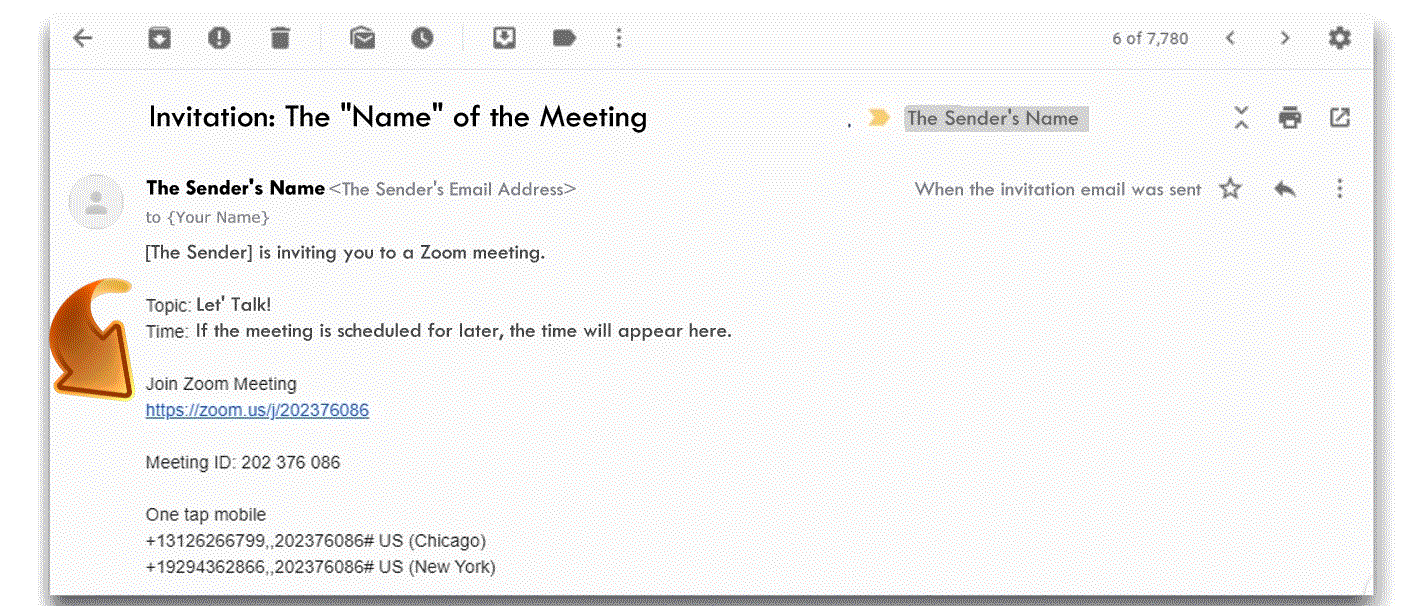Viewport: 1425px width, 606px height.
Task: Toggle the importance marker beside subject
Action: (879, 117)
